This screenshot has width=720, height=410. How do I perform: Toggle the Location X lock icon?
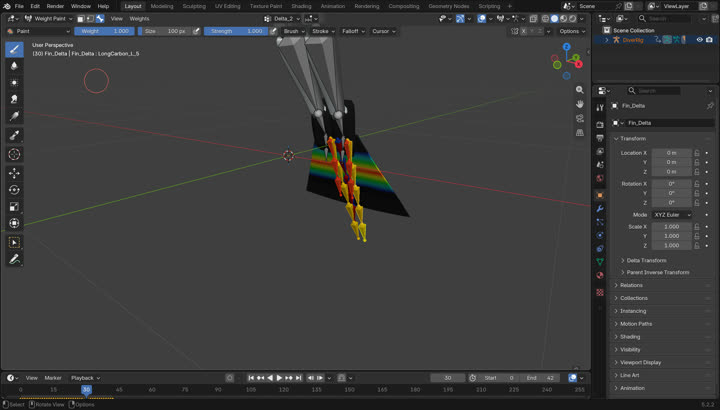pyautogui.click(x=697, y=153)
